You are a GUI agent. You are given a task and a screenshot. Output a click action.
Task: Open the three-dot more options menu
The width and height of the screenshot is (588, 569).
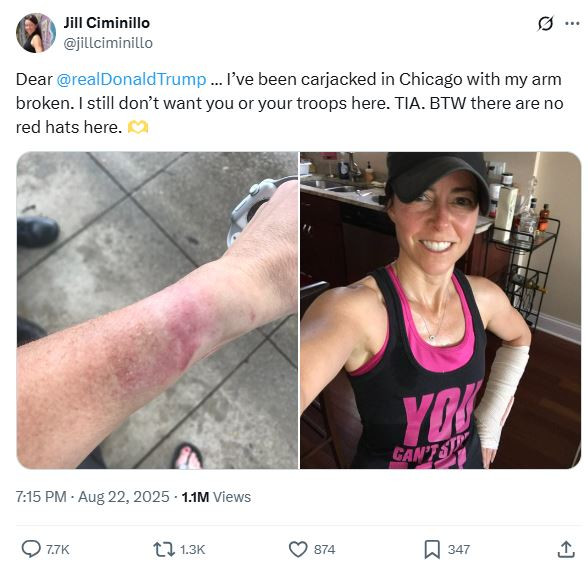click(x=572, y=23)
